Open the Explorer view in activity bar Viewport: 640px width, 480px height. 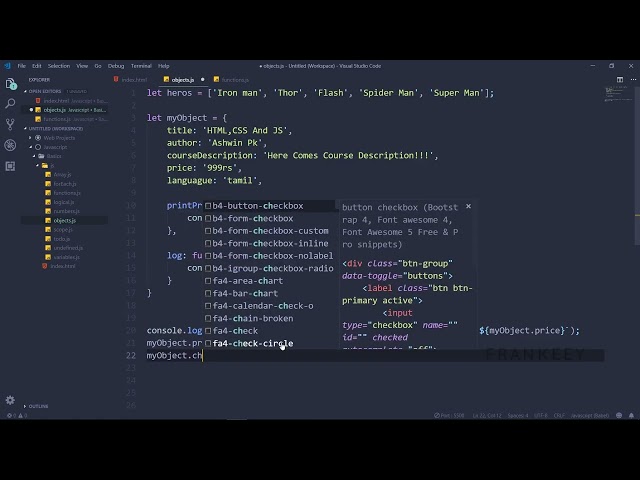click(x=11, y=84)
